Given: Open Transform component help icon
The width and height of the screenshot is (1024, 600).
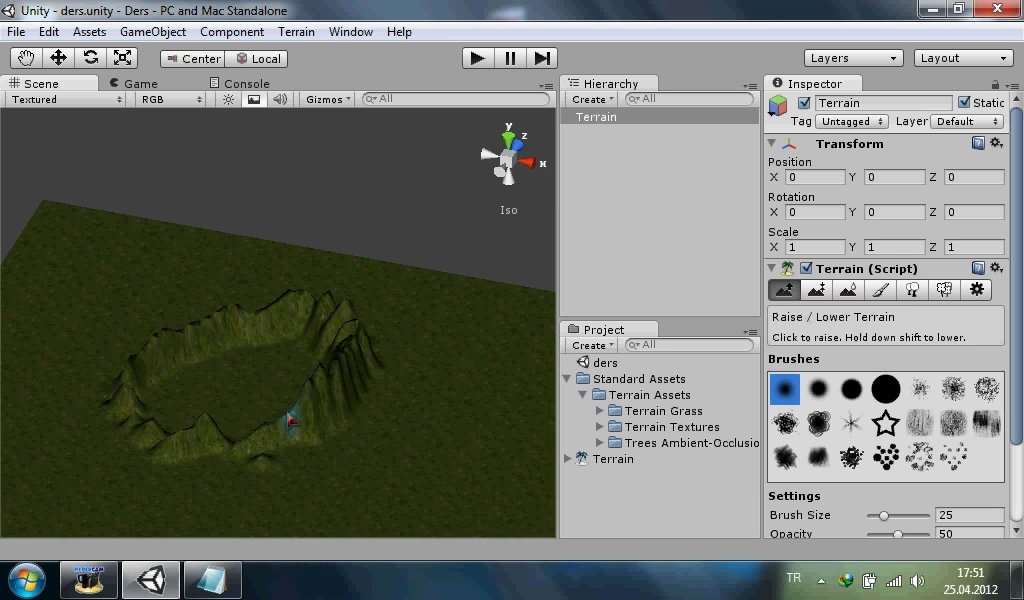Looking at the screenshot, I should 978,143.
